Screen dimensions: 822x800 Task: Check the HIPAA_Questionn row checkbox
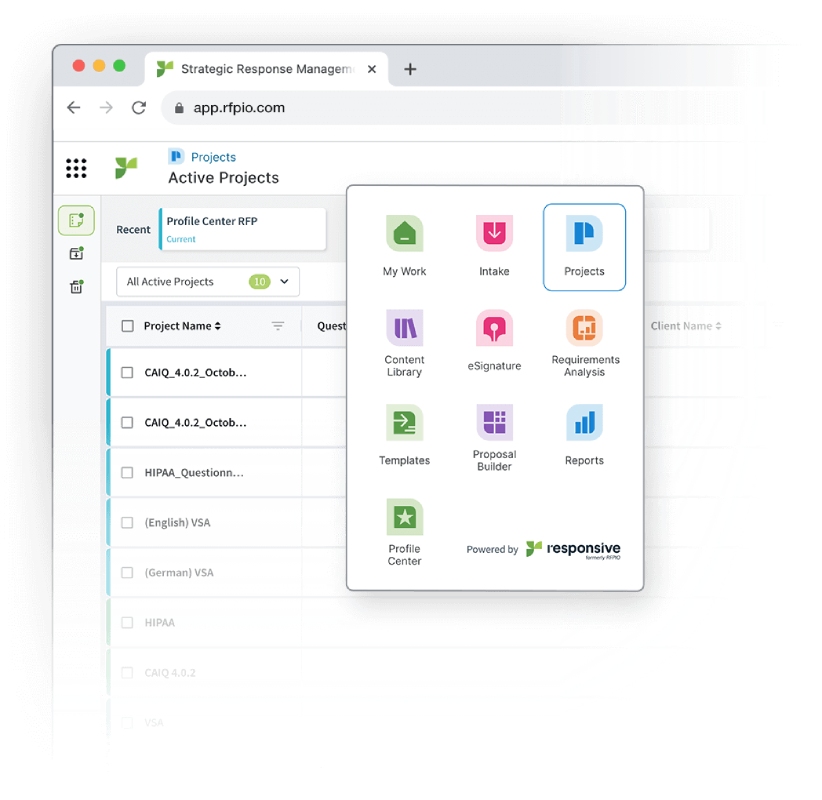(x=127, y=472)
